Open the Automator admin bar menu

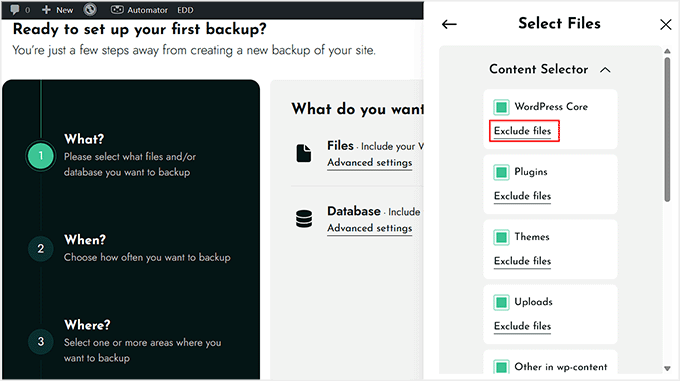click(139, 10)
